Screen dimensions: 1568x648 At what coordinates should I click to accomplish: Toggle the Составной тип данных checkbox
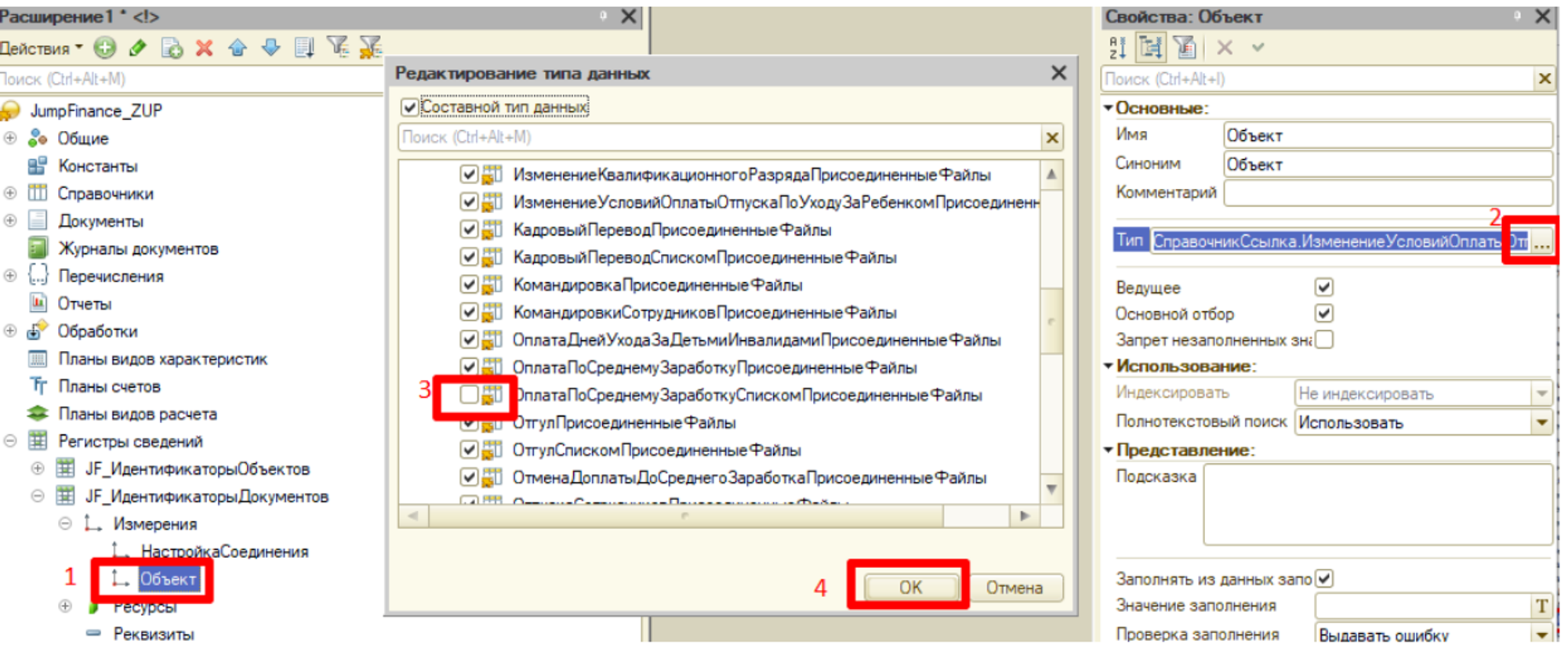pyautogui.click(x=410, y=107)
